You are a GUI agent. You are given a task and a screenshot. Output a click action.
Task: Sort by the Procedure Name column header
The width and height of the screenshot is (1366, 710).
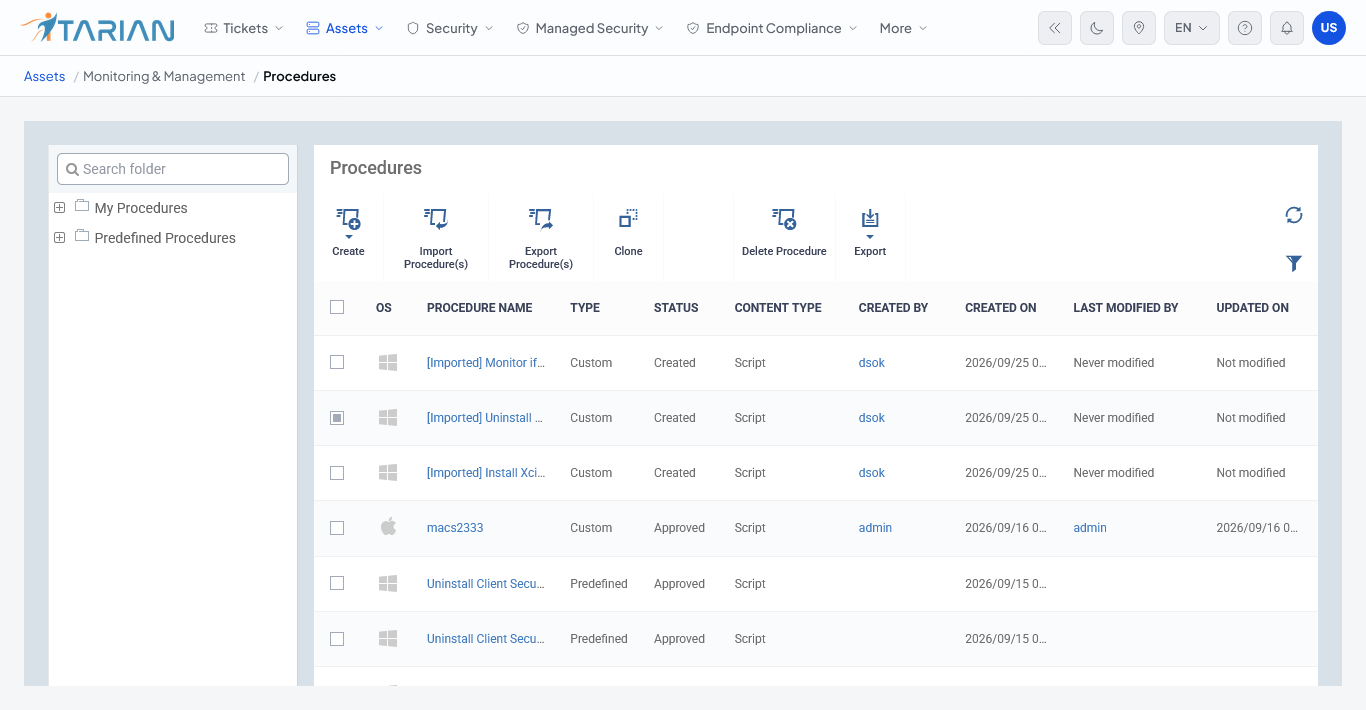click(x=479, y=308)
